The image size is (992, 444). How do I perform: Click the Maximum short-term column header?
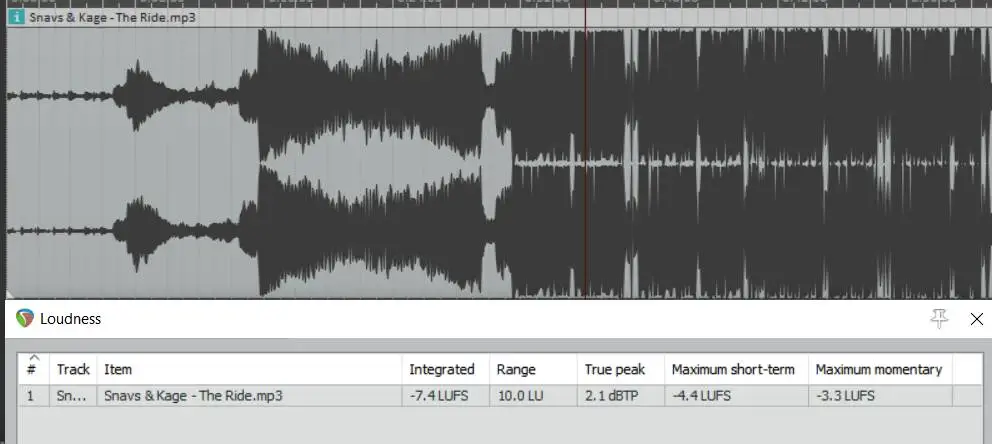tap(733, 369)
